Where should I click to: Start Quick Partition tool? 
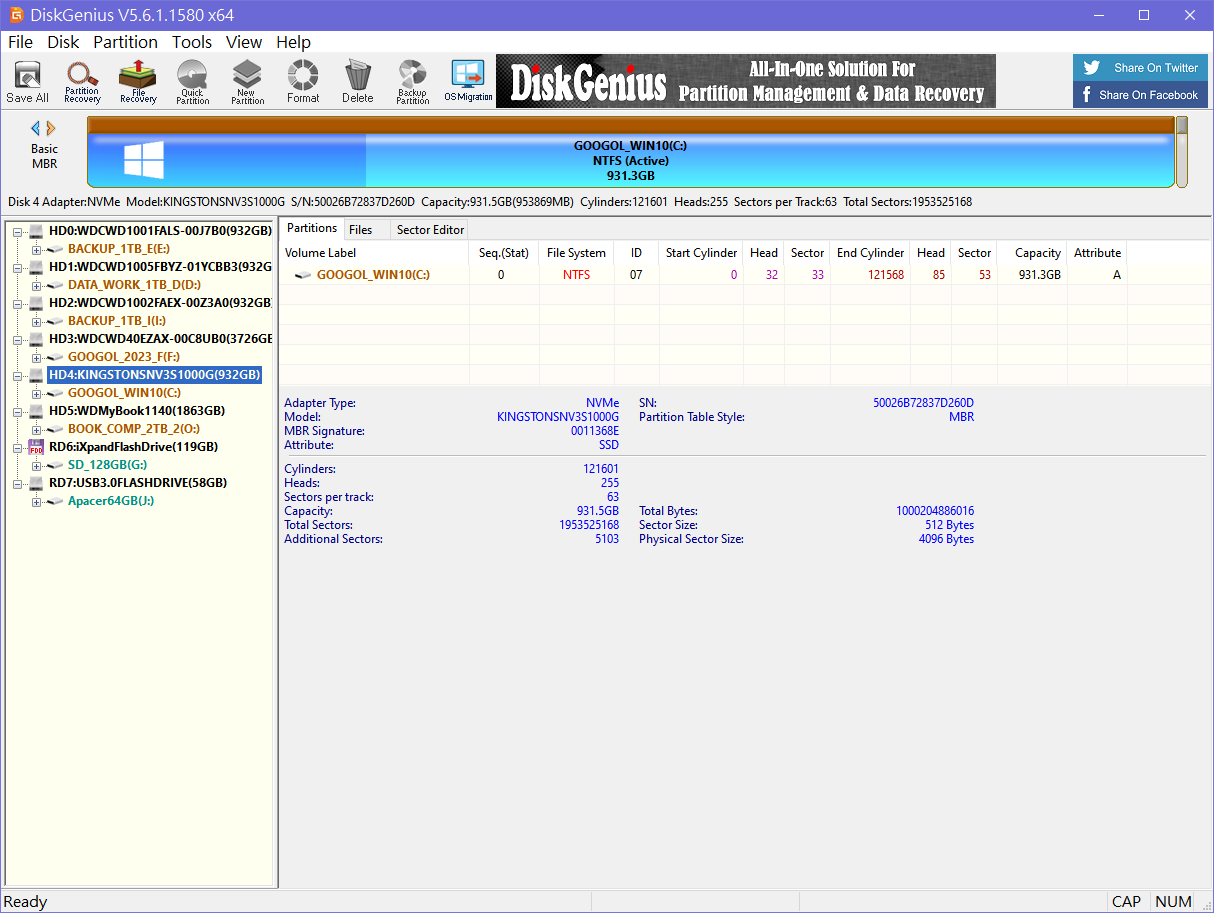coord(192,81)
